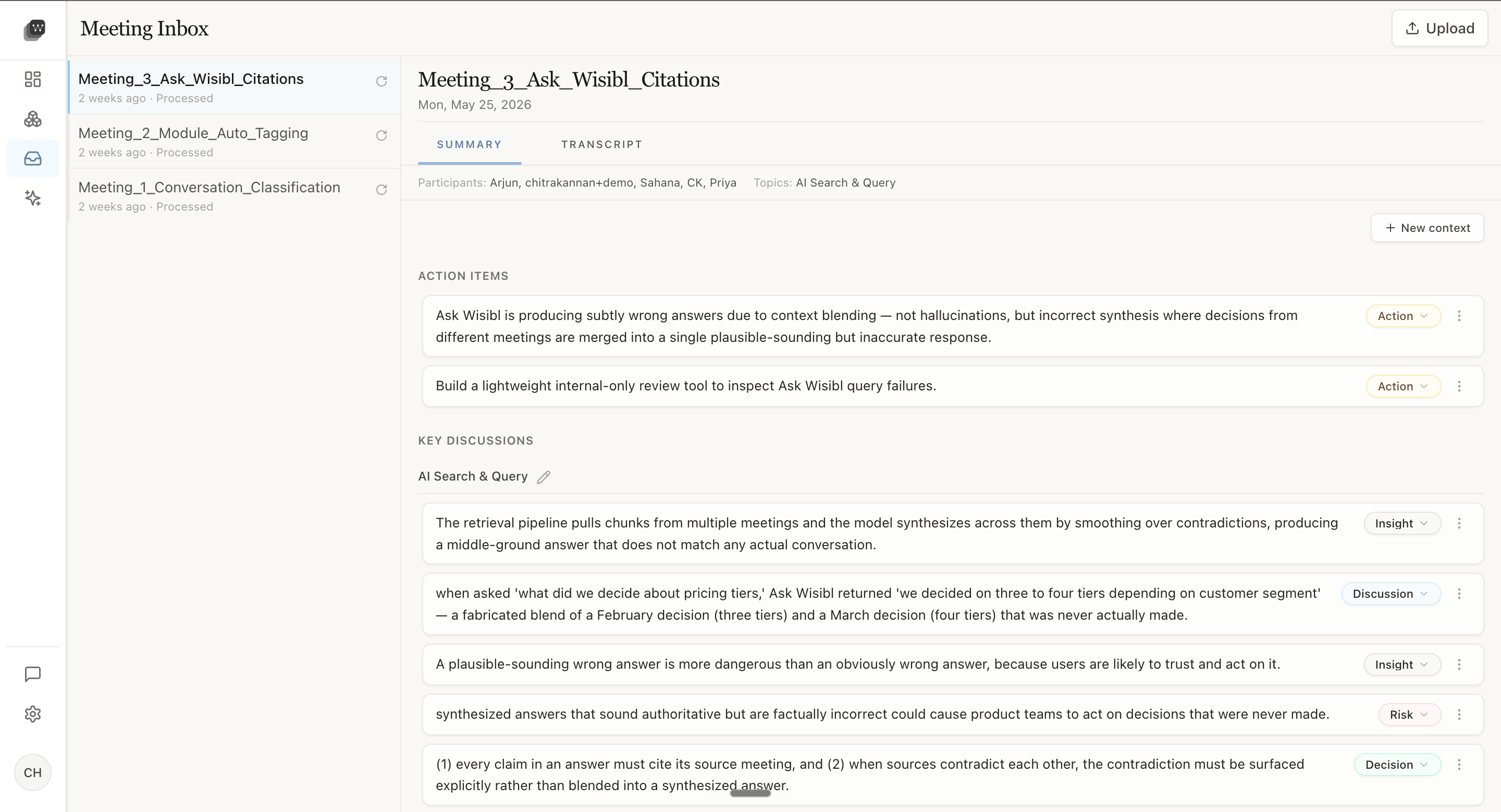Edit the AI Search & Query topic name

(x=544, y=477)
